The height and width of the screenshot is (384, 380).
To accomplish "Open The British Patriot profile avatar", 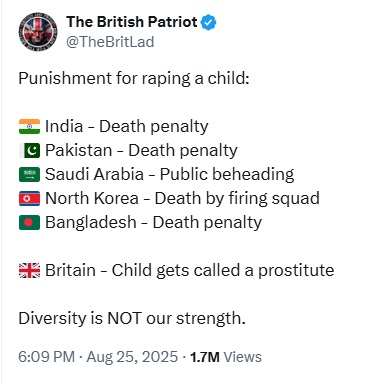I will pyautogui.click(x=38, y=32).
